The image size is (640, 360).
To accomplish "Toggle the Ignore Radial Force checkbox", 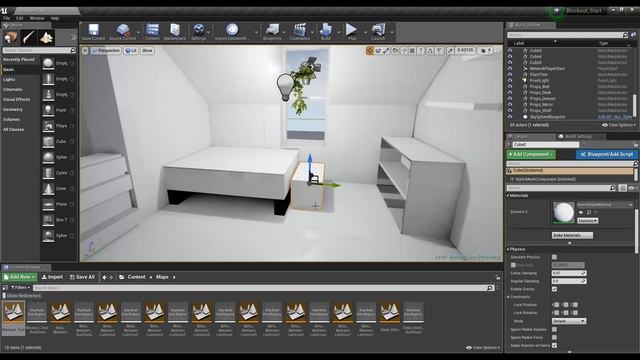I will (554, 338).
